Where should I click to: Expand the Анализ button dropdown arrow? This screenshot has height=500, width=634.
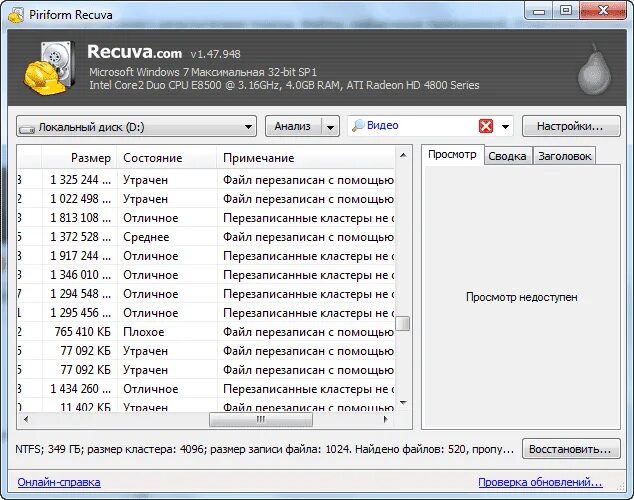click(330, 127)
